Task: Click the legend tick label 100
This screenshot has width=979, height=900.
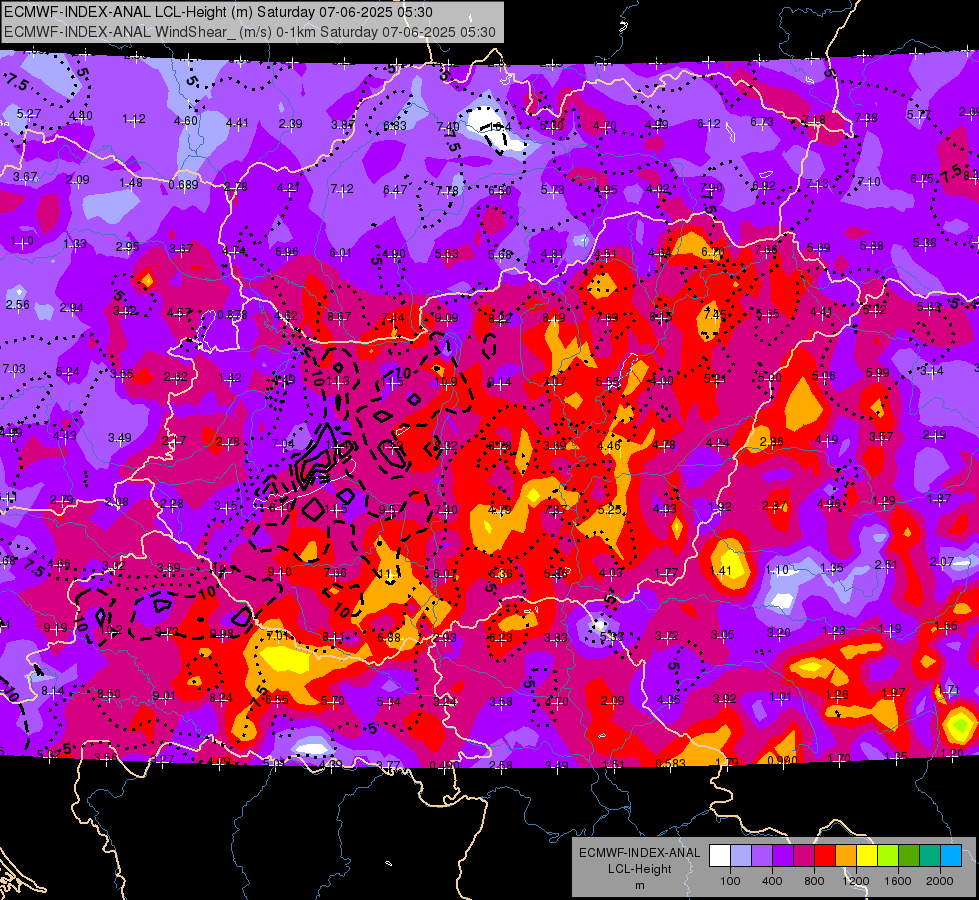Action: point(730,881)
